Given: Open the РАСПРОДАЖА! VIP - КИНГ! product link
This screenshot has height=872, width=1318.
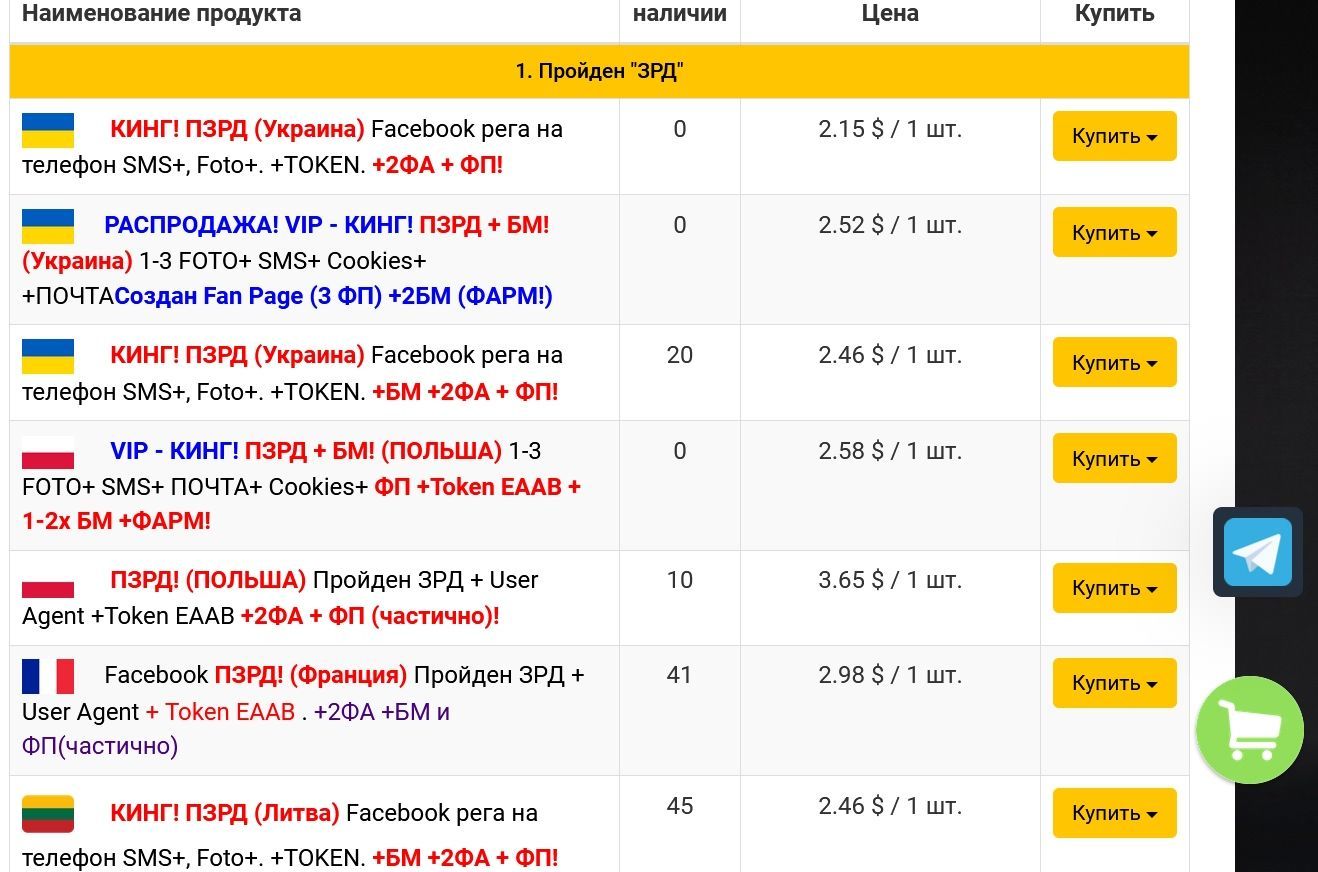Looking at the screenshot, I should point(288,260).
